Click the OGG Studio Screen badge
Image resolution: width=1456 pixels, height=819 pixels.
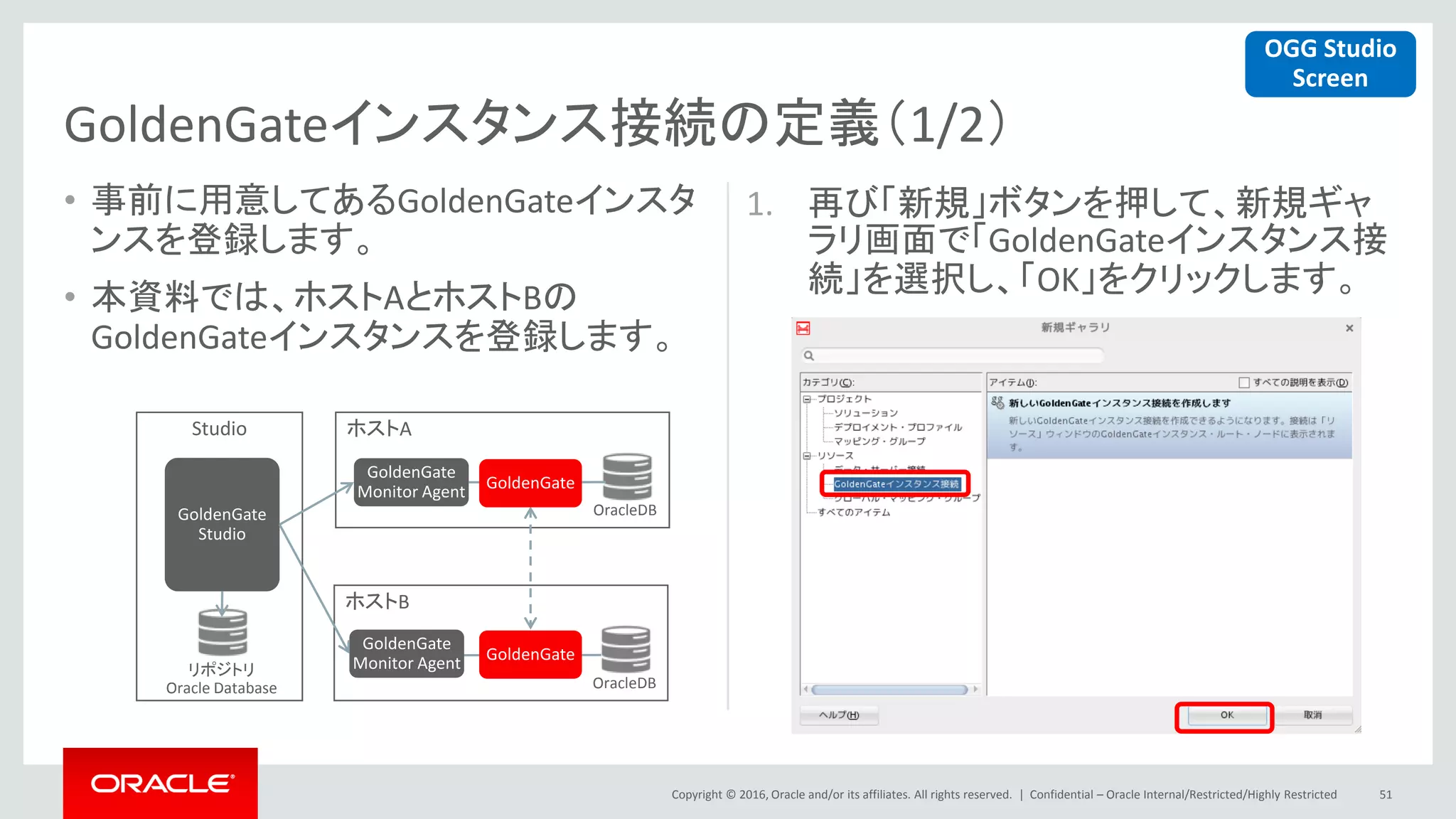(1329, 63)
